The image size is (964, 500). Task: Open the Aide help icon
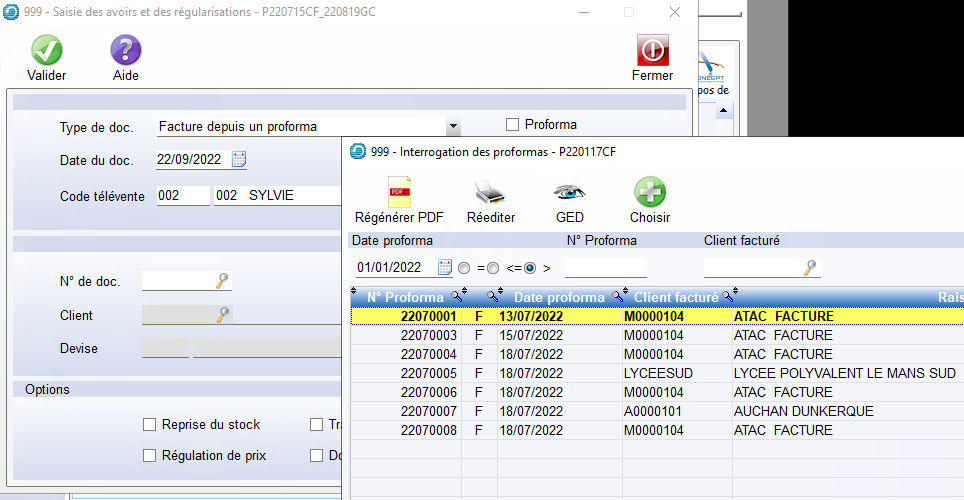[125, 51]
